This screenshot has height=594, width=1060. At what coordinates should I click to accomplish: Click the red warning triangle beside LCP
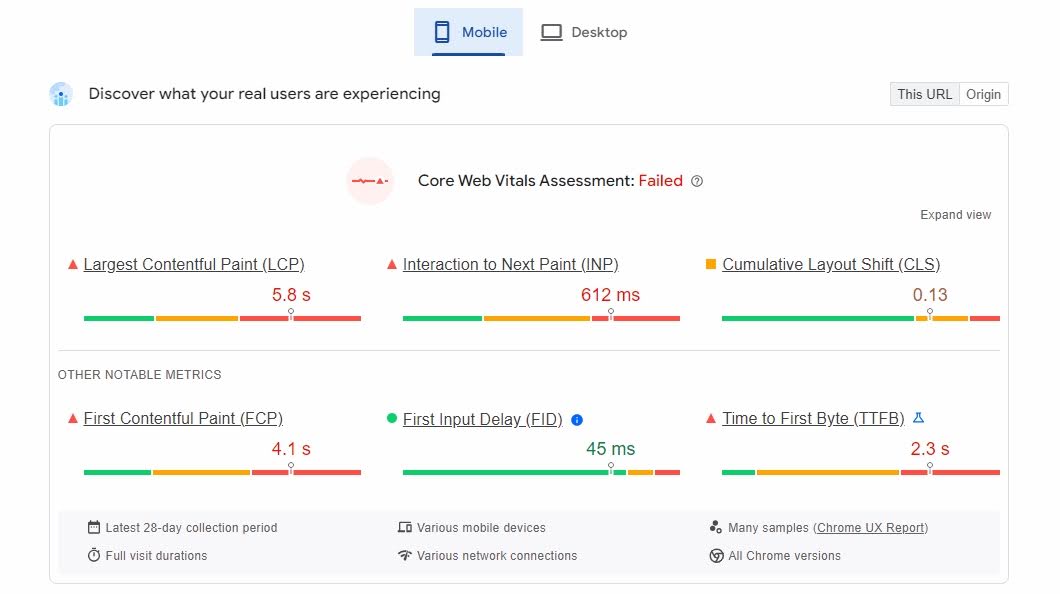[72, 264]
